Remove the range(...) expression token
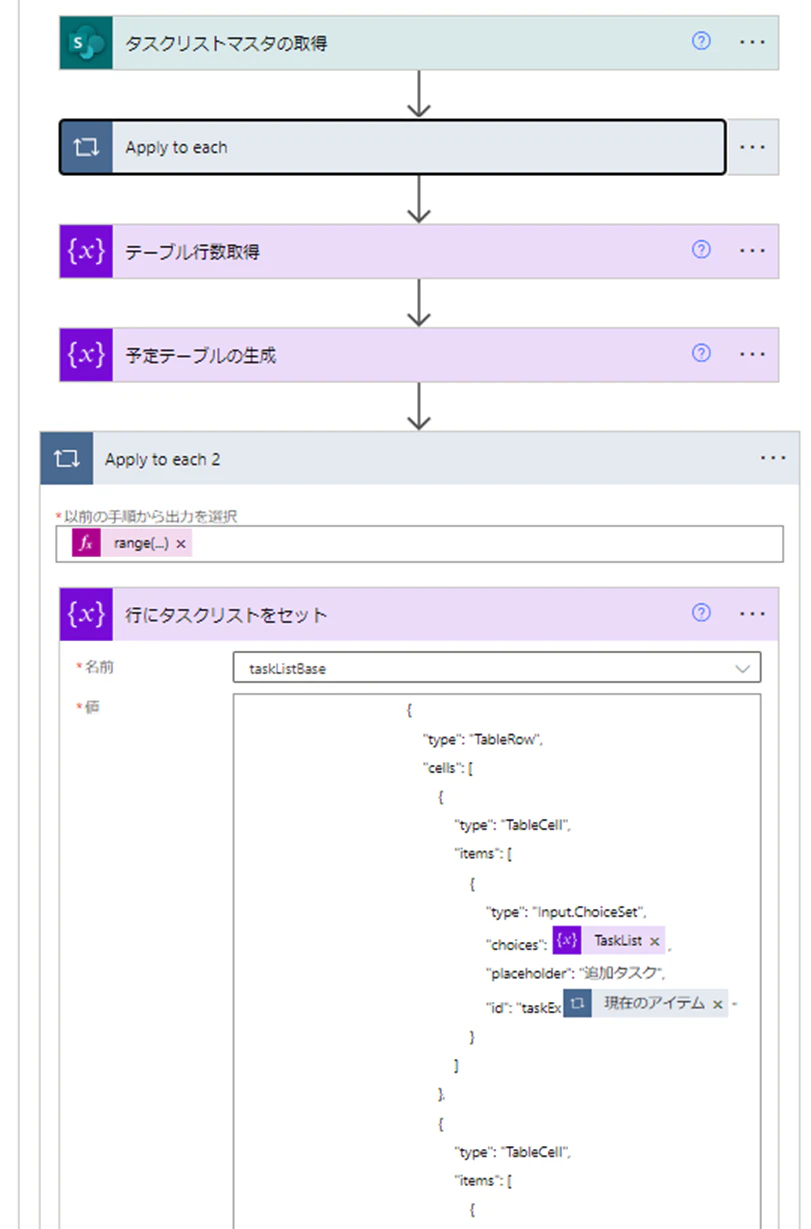The image size is (811, 1229). (181, 544)
